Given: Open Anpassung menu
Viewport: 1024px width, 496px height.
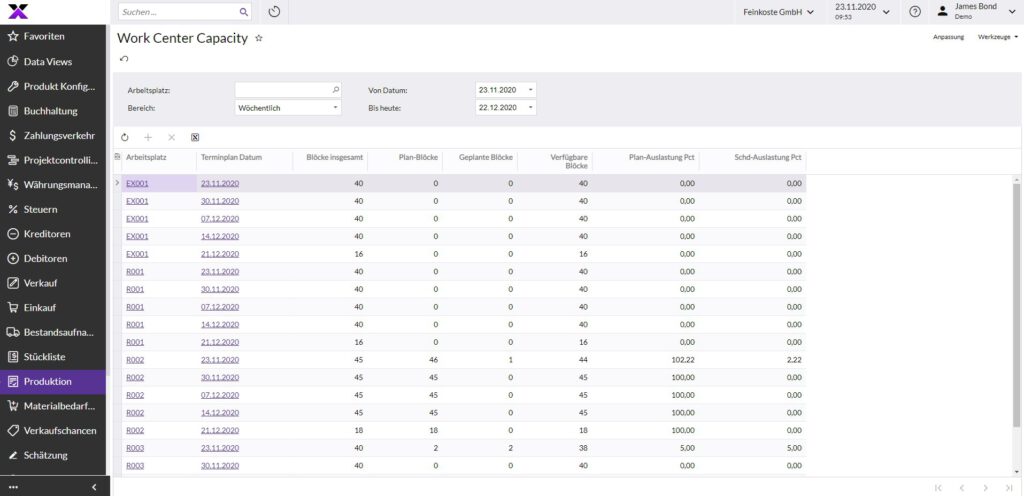Looking at the screenshot, I should click(x=948, y=37).
